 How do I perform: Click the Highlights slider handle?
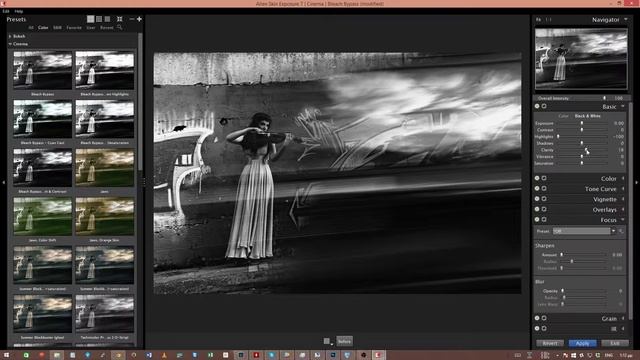coord(558,136)
